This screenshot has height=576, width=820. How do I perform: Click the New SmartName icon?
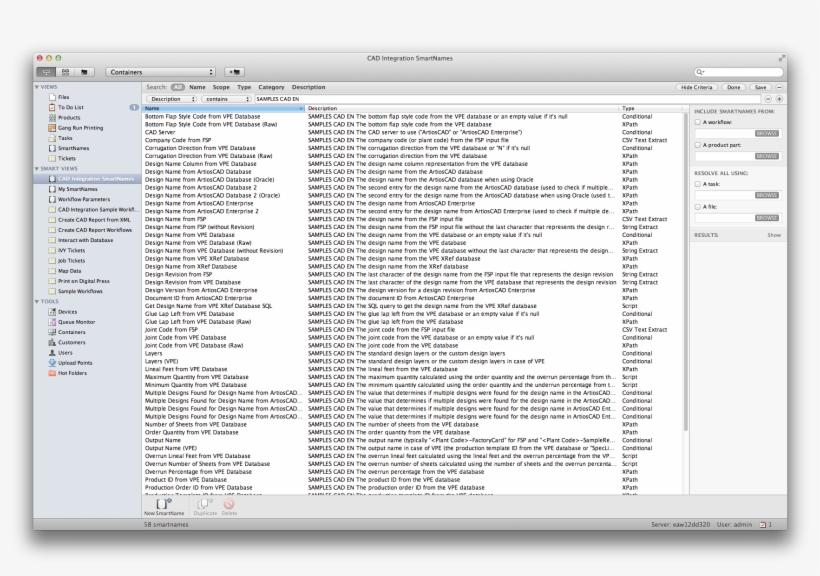(x=163, y=505)
